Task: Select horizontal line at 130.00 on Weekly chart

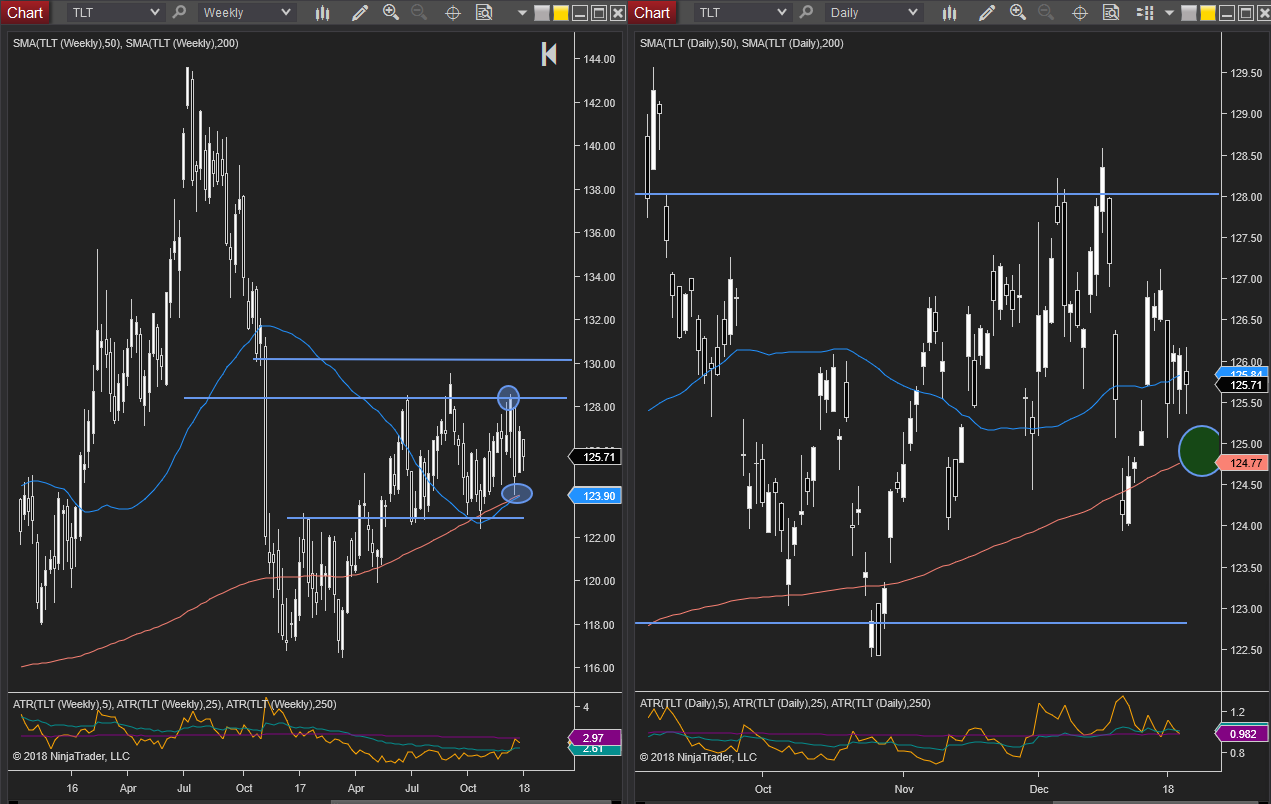Action: 412,359
